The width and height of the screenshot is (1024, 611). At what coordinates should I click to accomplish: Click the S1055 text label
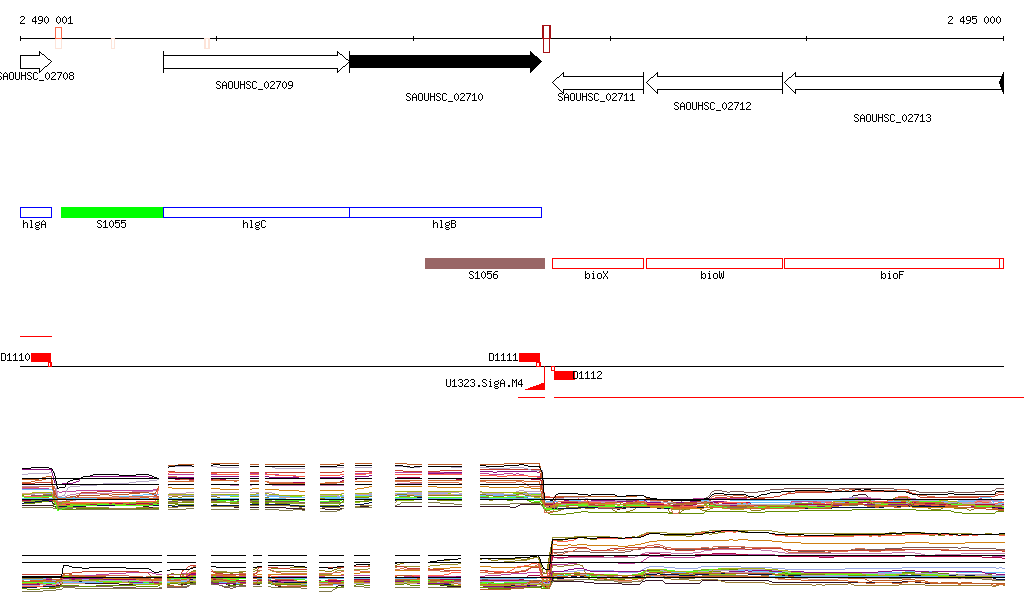[x=111, y=224]
